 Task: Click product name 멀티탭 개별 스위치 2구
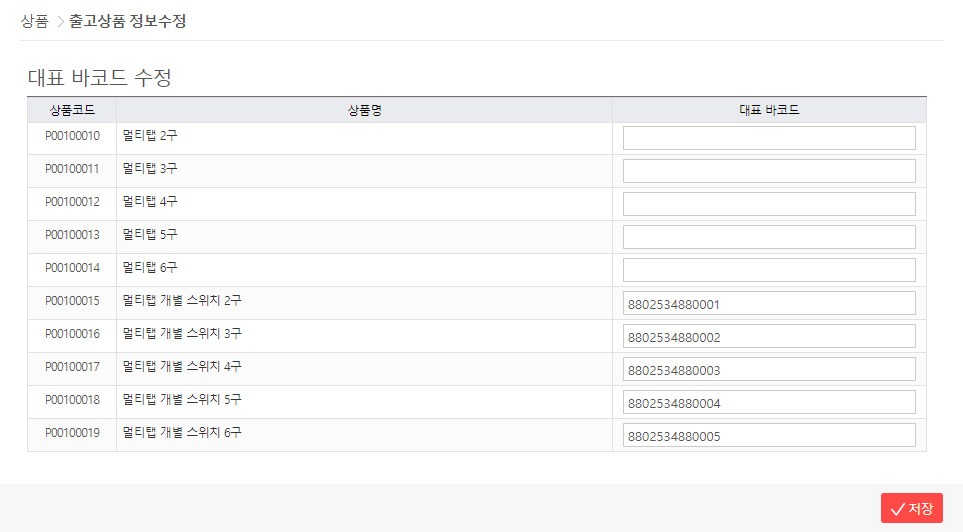tap(182, 301)
